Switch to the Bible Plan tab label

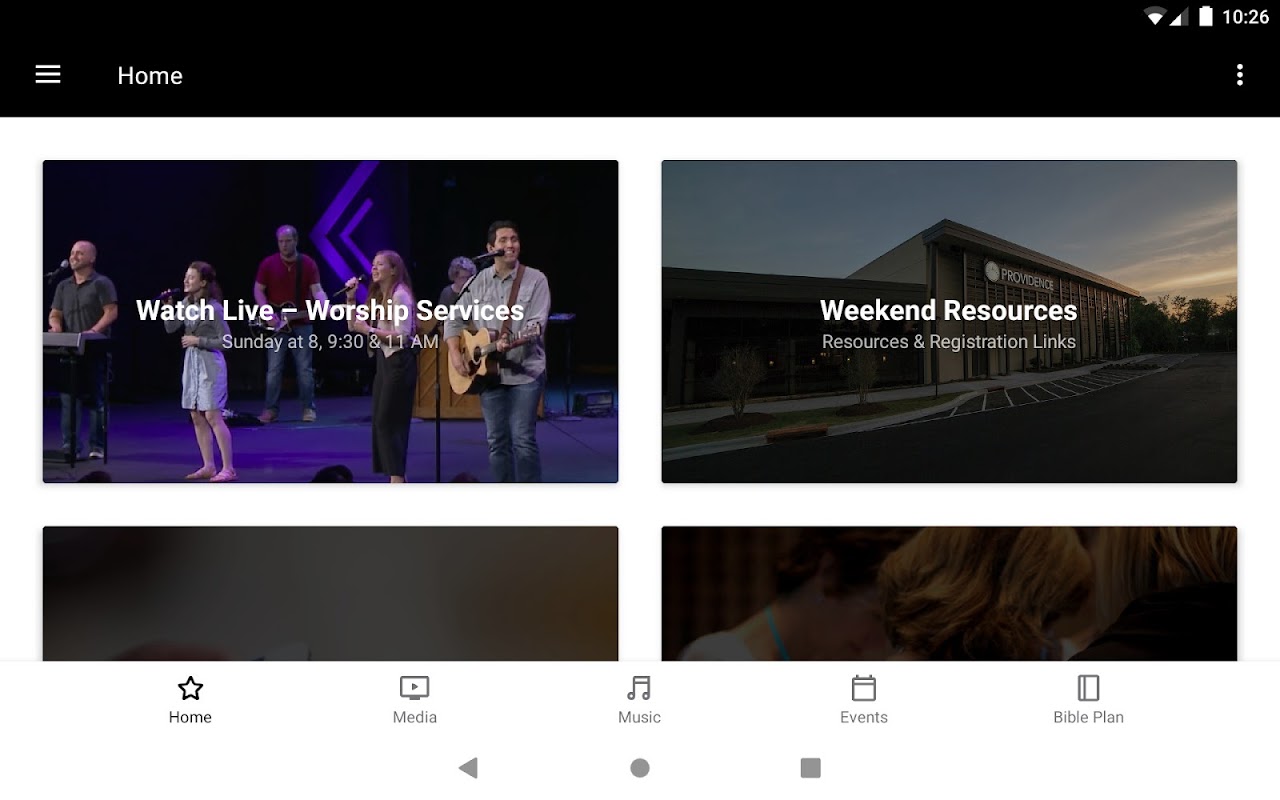tap(1088, 717)
